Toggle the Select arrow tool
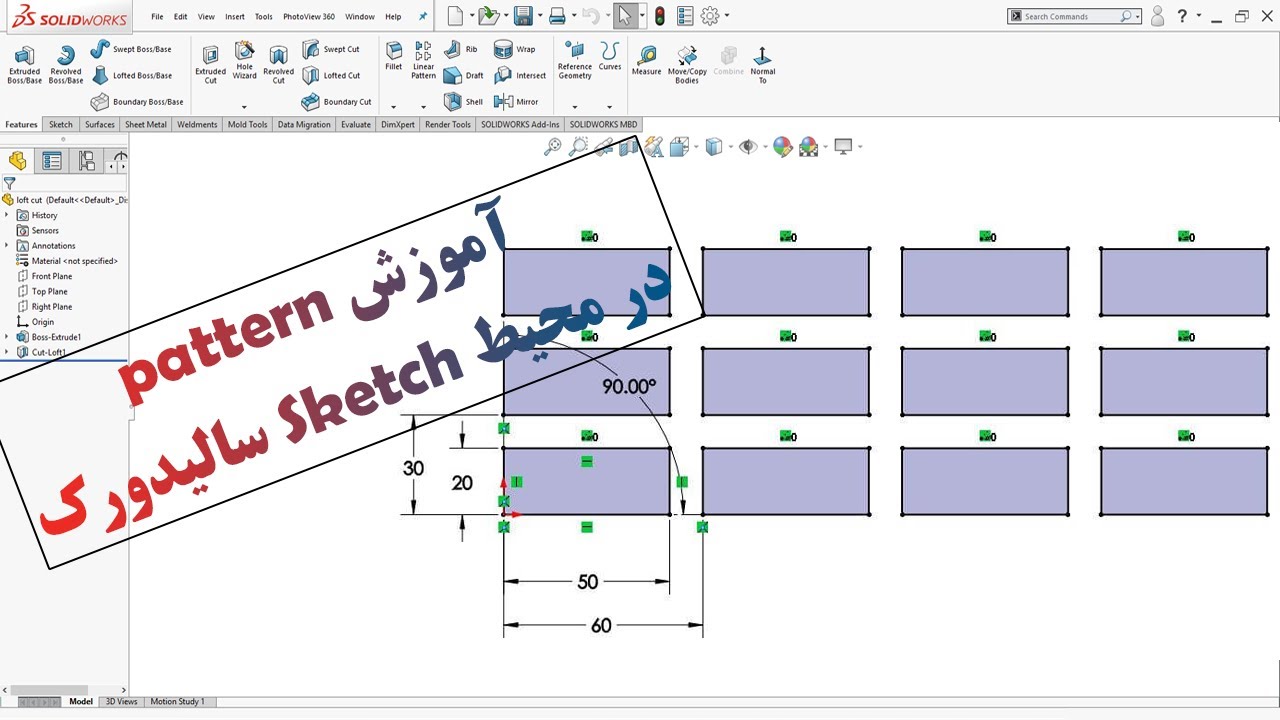This screenshot has width=1280, height=720. tap(624, 16)
